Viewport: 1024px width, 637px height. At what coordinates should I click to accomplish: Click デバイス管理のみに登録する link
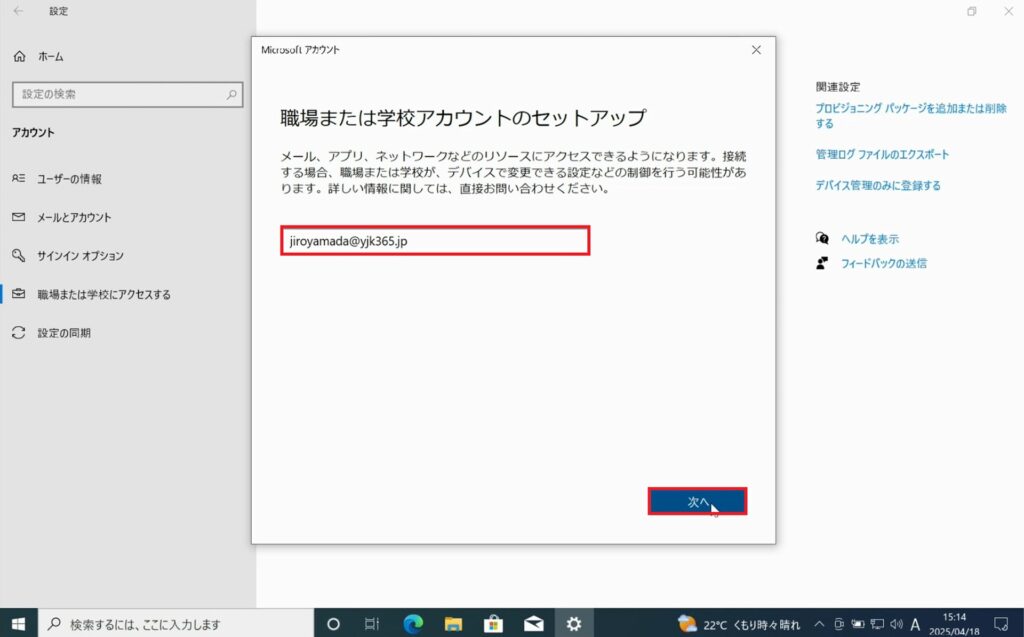(877, 186)
